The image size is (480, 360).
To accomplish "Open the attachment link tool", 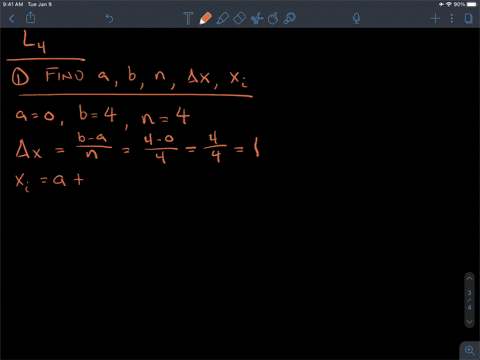I will click(290, 18).
